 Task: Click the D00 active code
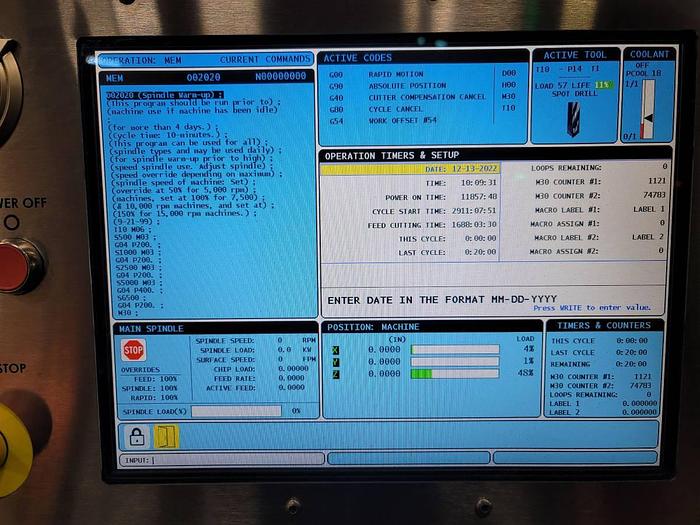[x=508, y=73]
